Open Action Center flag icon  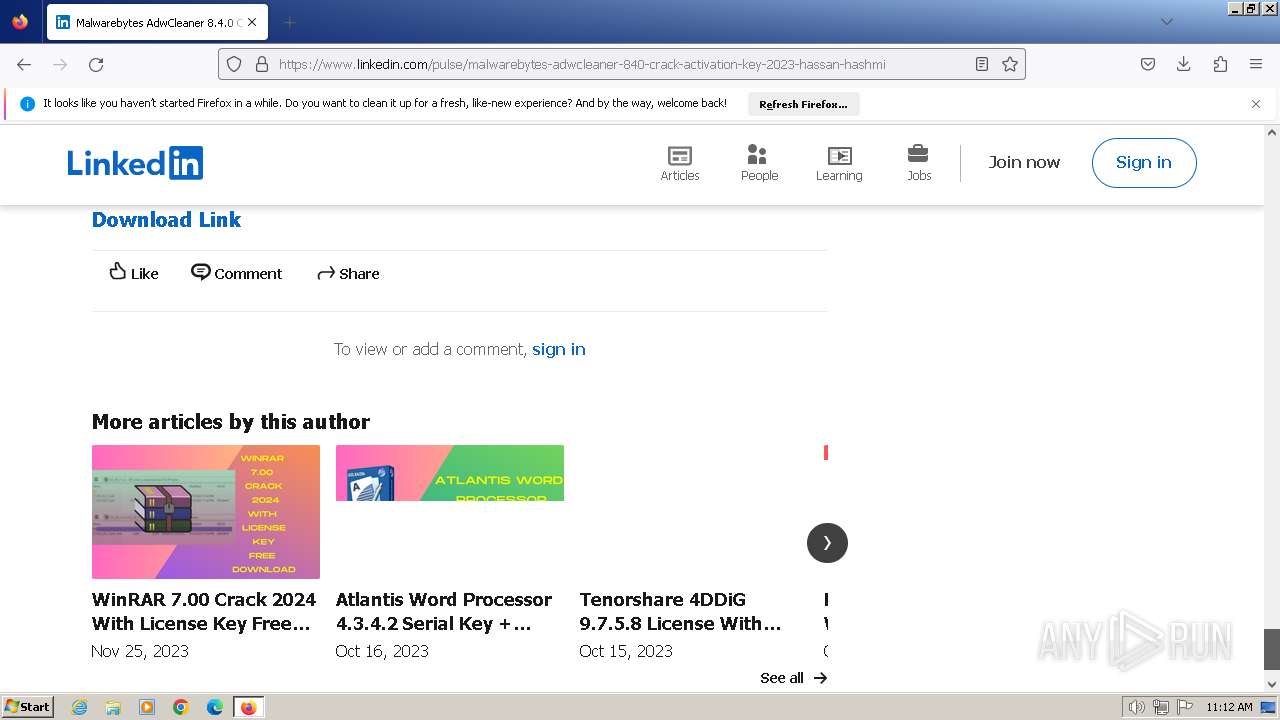point(1184,707)
